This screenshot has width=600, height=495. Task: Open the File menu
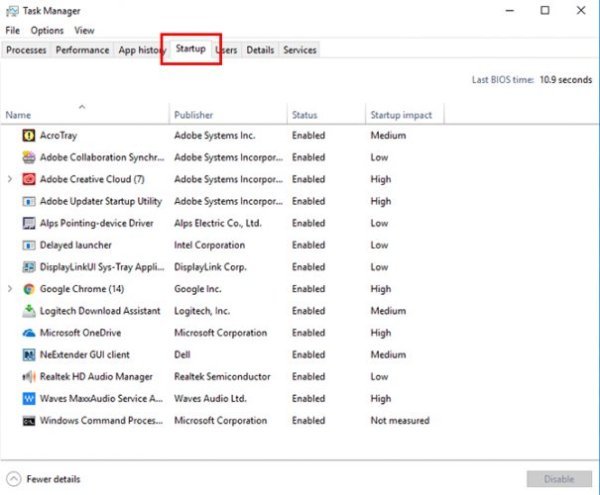12,31
